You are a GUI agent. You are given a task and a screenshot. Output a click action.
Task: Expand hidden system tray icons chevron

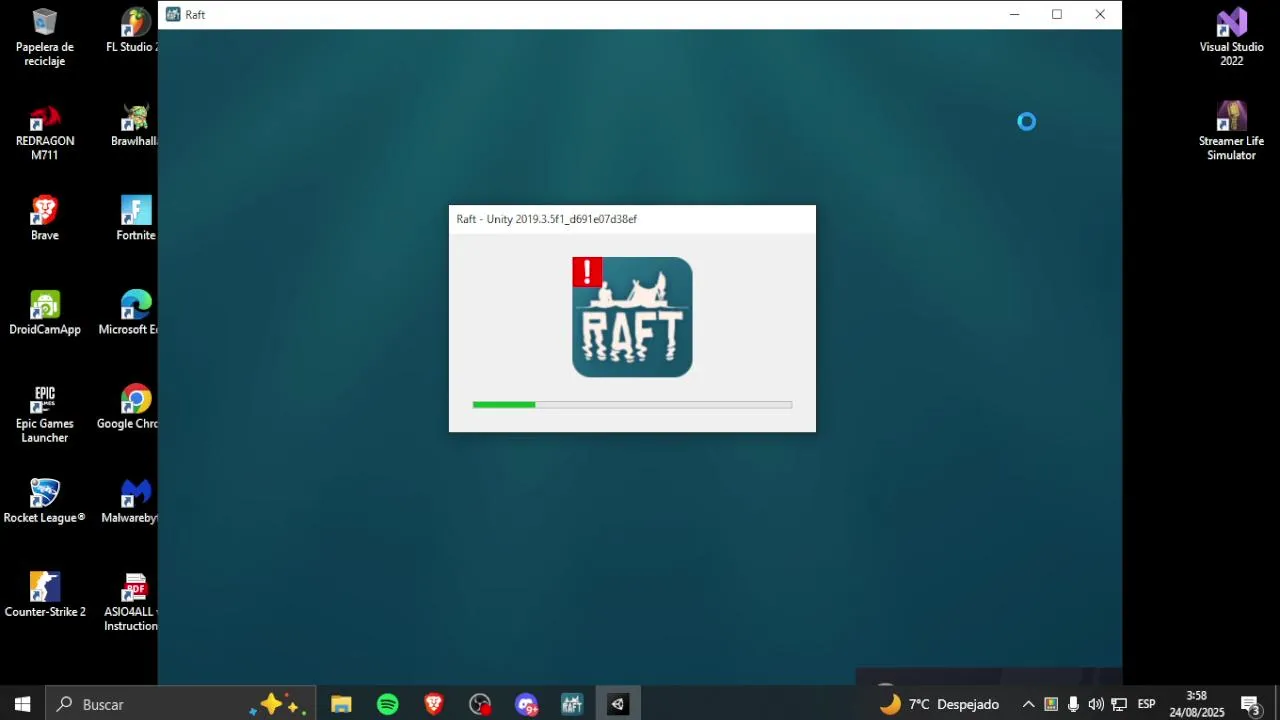pos(1028,704)
